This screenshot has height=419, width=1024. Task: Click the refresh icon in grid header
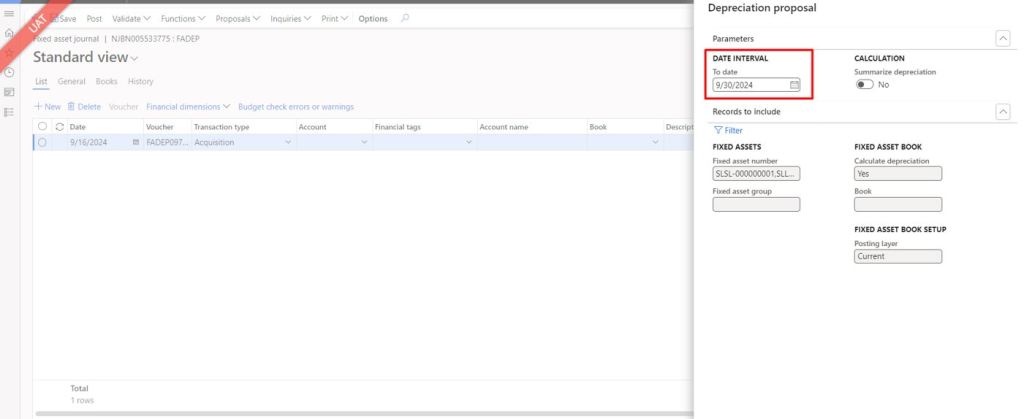tap(59, 127)
